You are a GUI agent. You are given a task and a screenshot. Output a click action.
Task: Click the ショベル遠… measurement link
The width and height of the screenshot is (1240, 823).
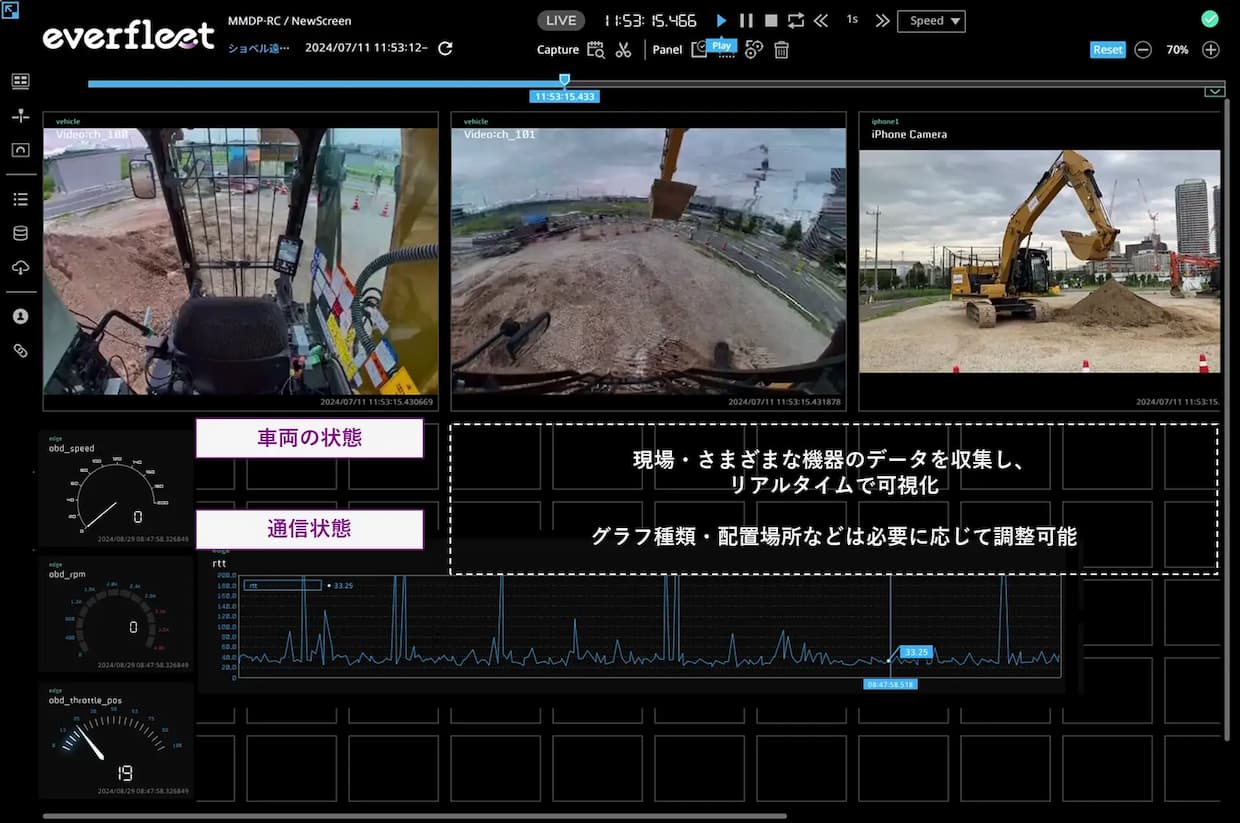click(258, 48)
